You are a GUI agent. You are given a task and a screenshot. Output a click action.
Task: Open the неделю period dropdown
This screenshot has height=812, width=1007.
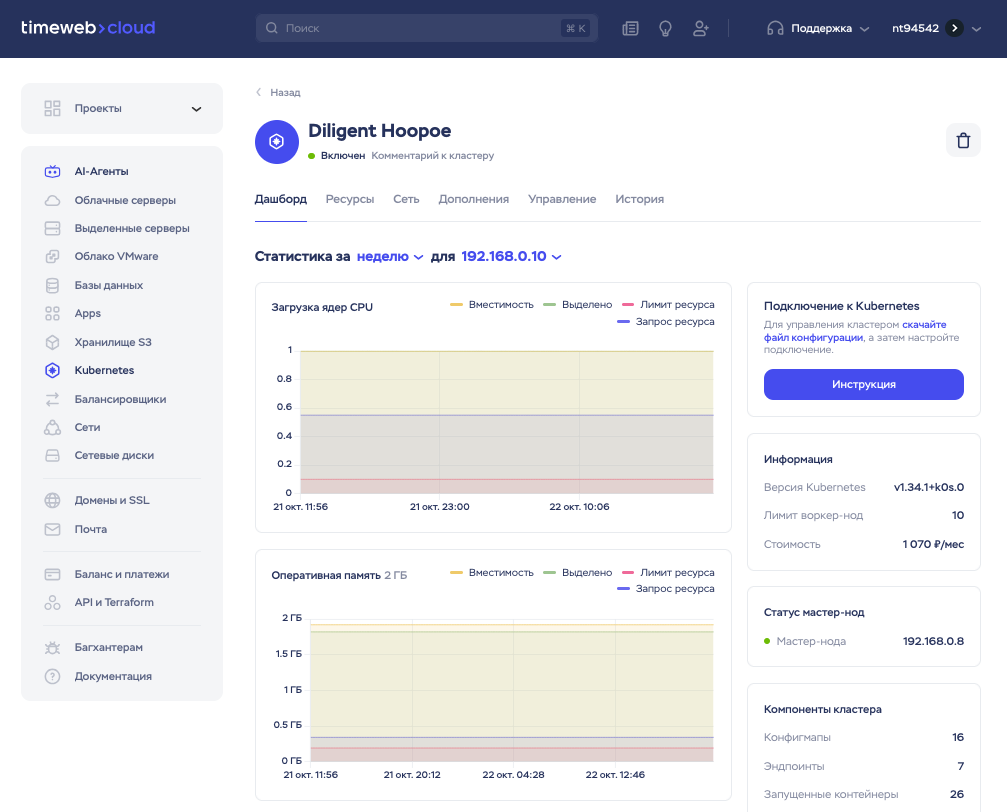390,257
